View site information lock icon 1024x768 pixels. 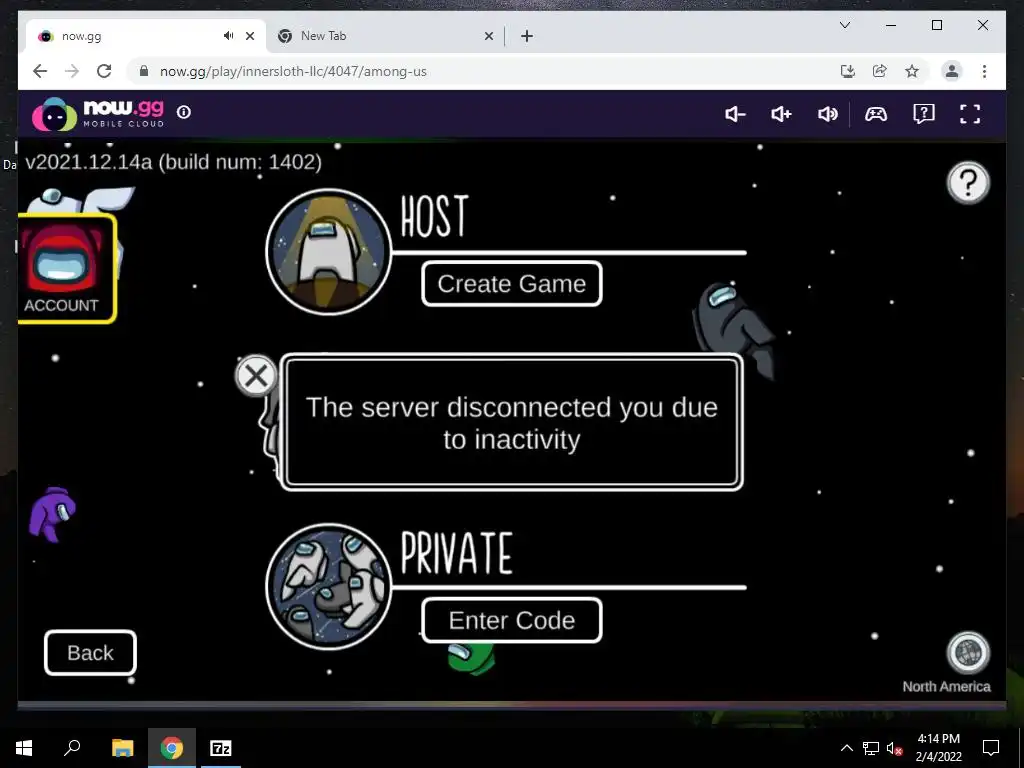pyautogui.click(x=144, y=71)
